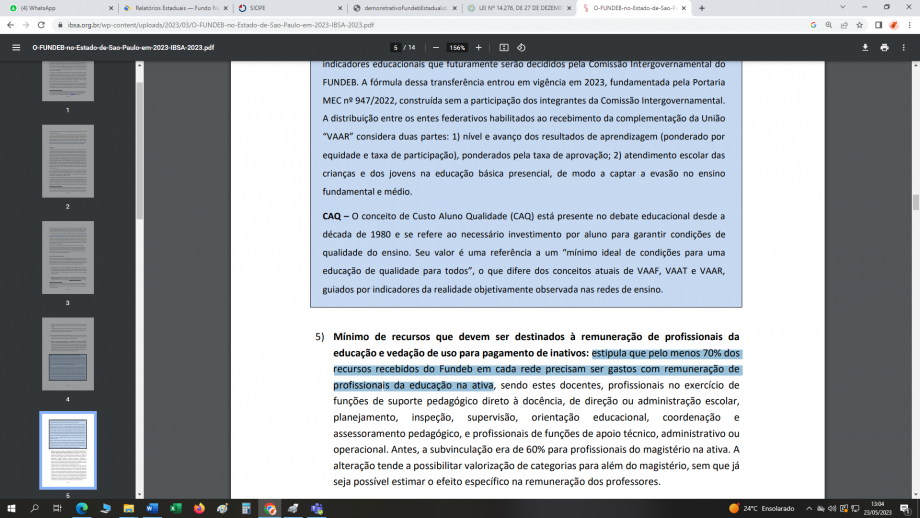Reload the current page
Image resolution: width=920 pixels, height=518 pixels.
click(x=41, y=25)
